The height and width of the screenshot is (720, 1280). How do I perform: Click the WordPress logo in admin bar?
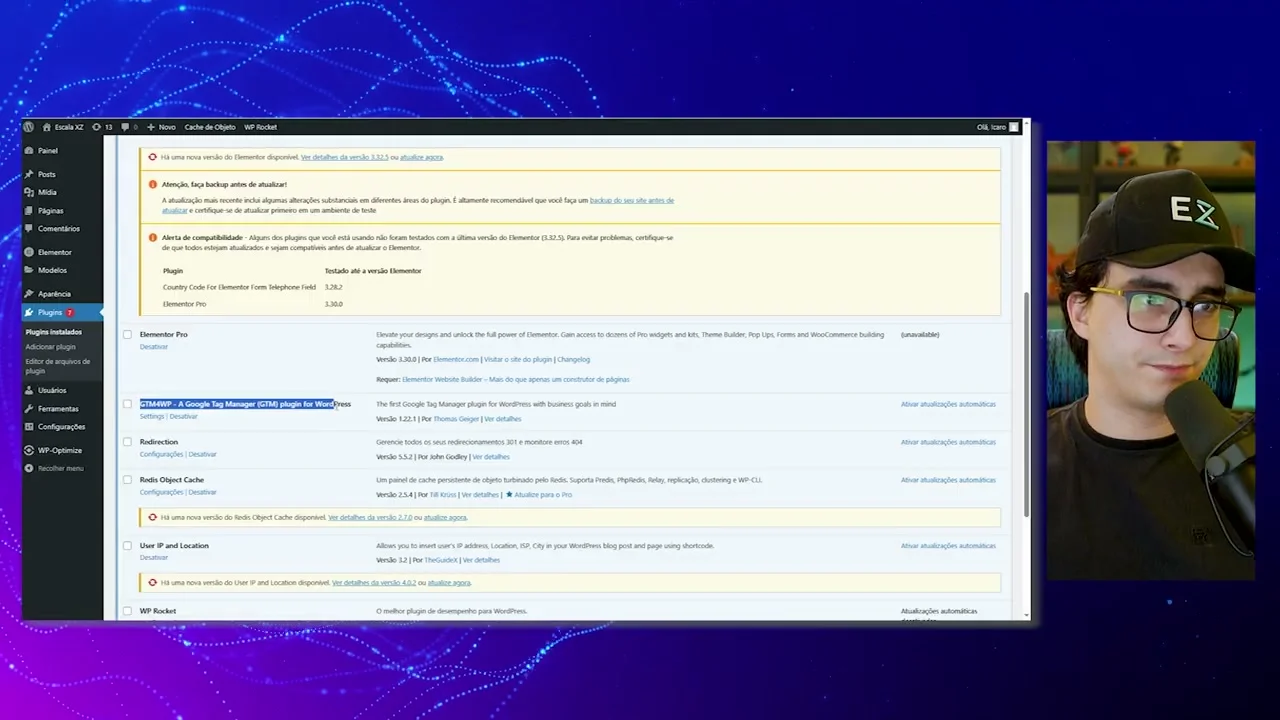pos(29,127)
